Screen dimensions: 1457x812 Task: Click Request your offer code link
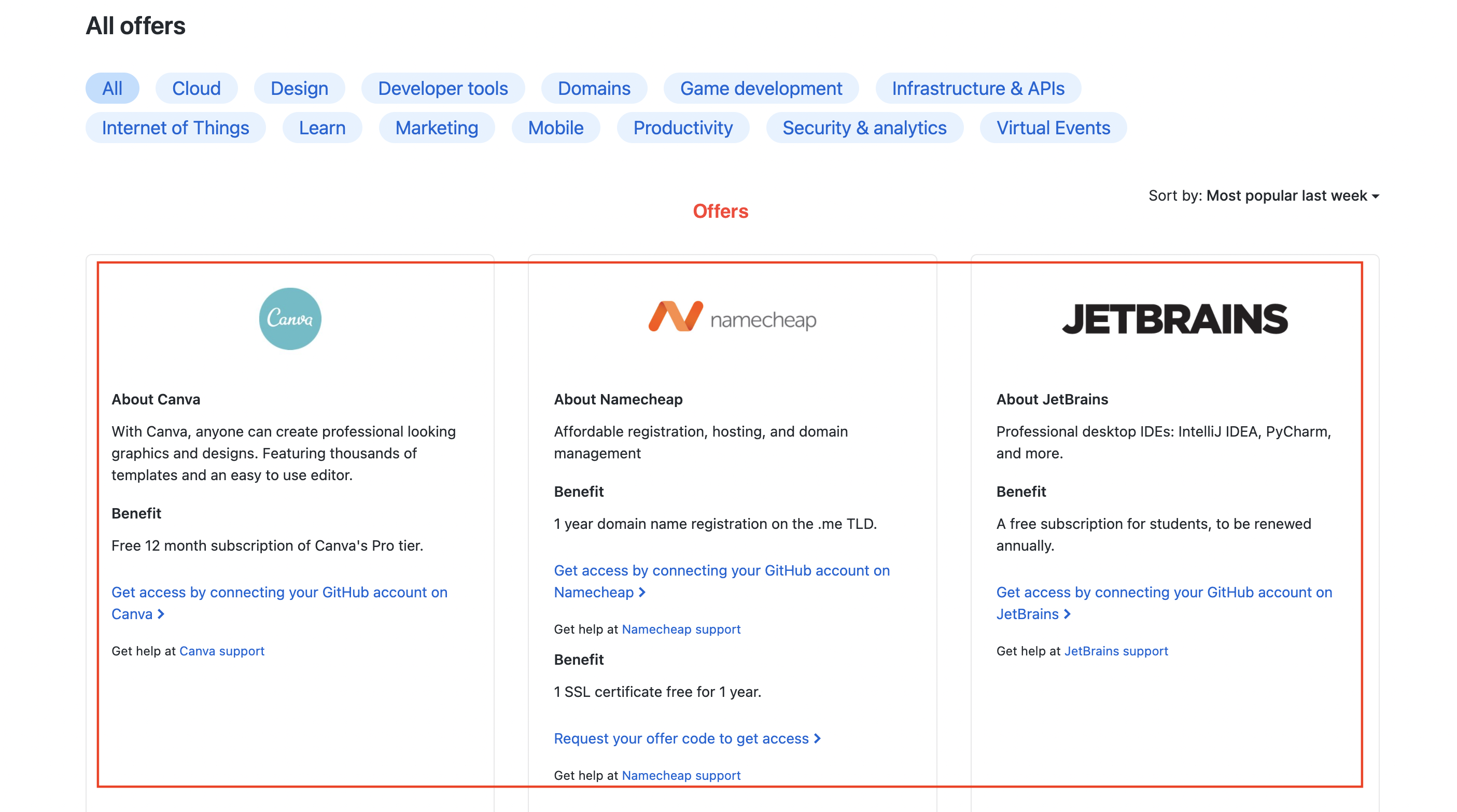click(687, 738)
